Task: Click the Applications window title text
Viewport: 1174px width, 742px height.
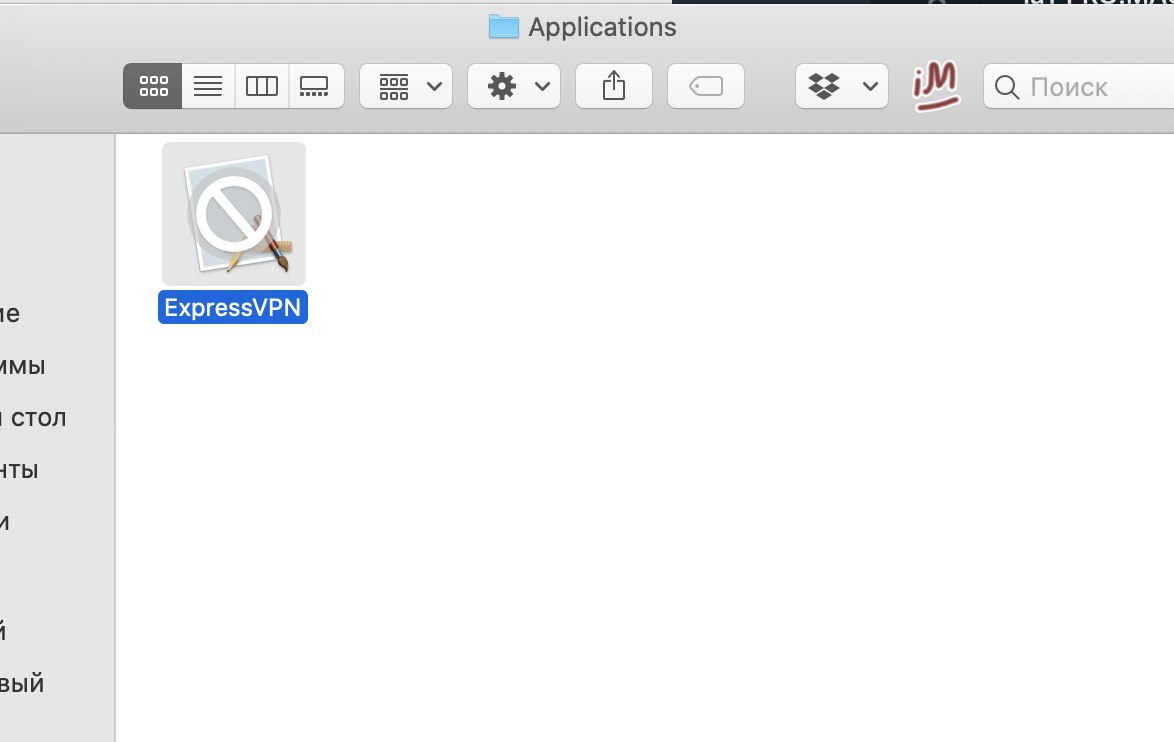Action: point(602,27)
